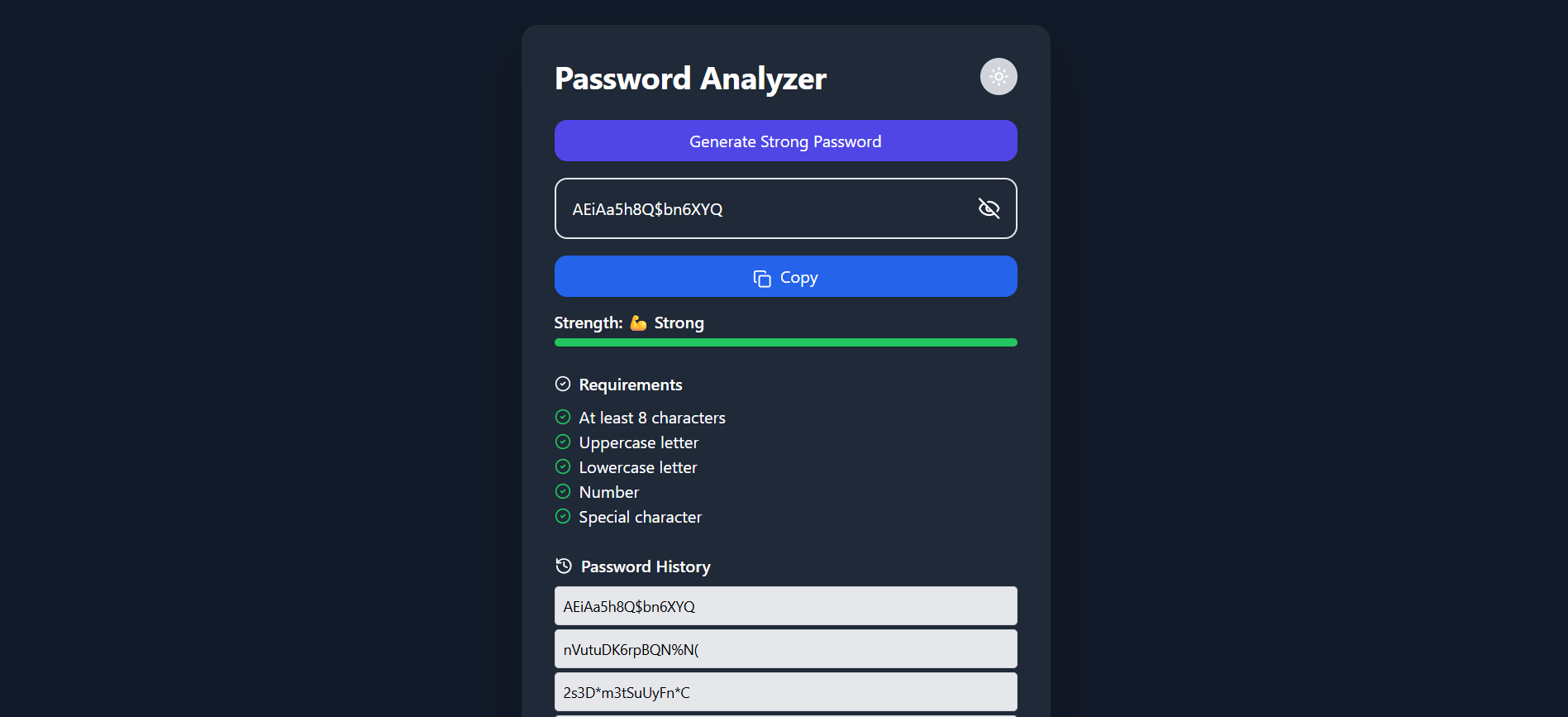Click the Requirements section heading
This screenshot has height=717, width=1568.
click(x=630, y=384)
